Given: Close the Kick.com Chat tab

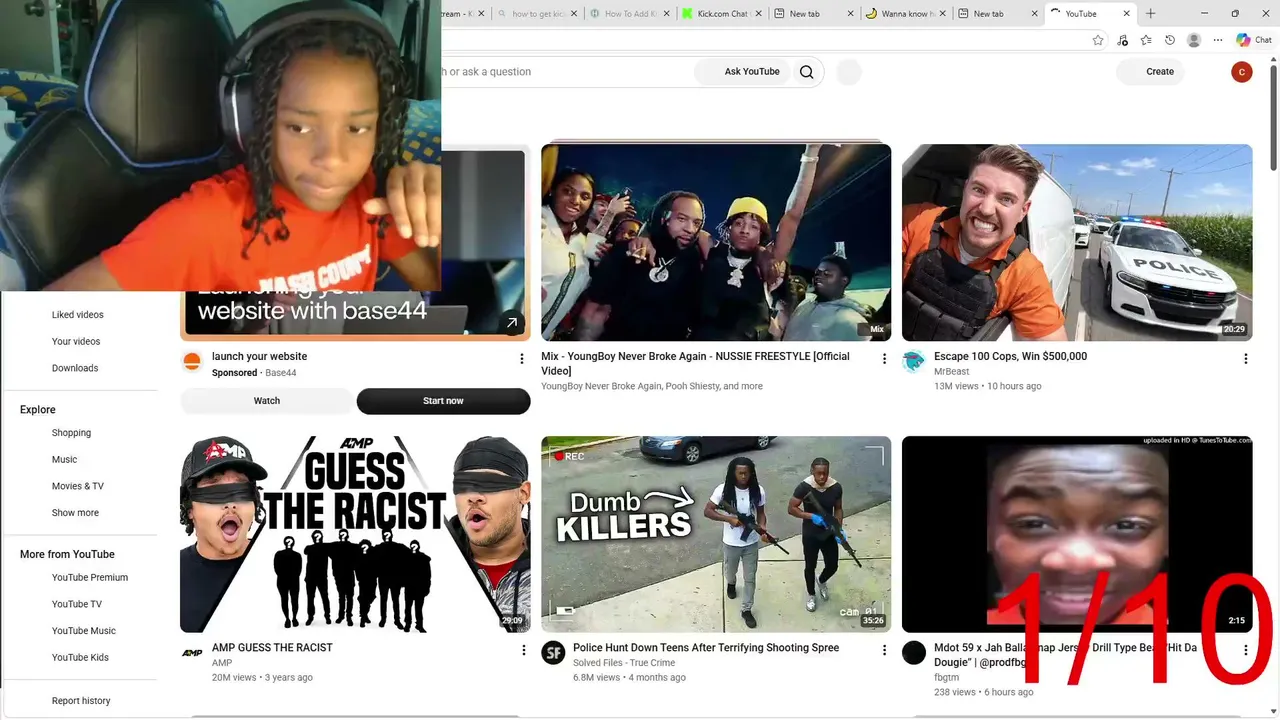Looking at the screenshot, I should [x=758, y=14].
